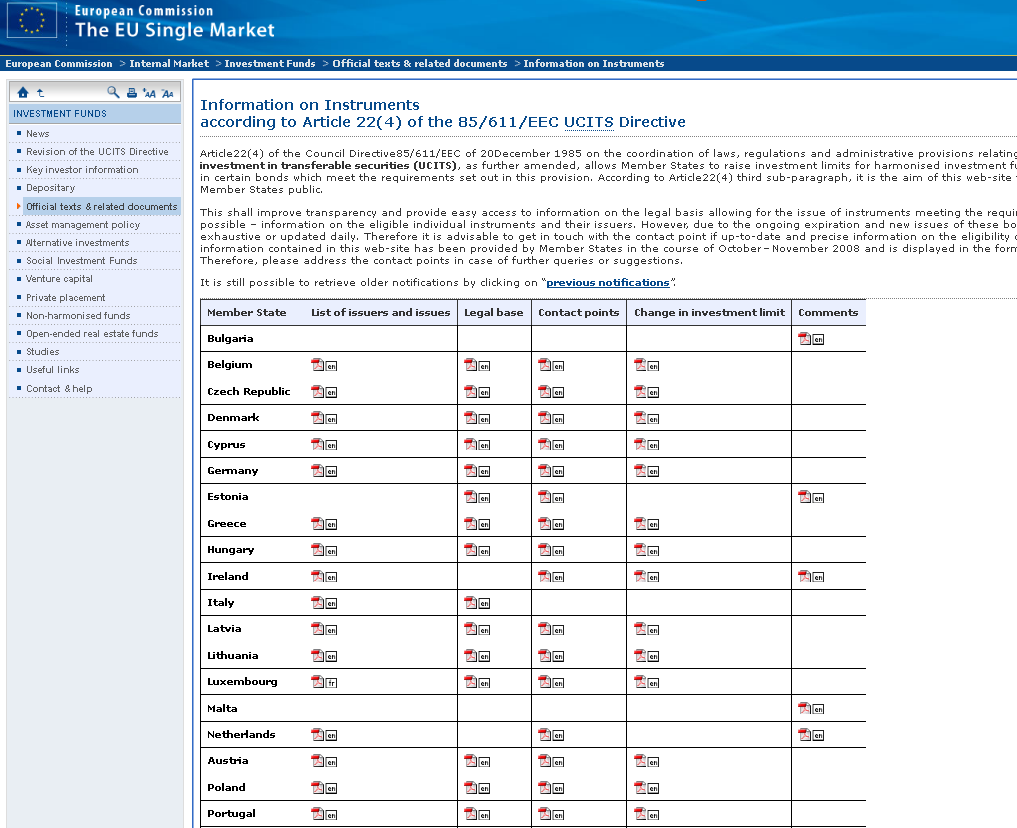
Task: Open Netherlands' Comments PDF
Action: click(805, 735)
